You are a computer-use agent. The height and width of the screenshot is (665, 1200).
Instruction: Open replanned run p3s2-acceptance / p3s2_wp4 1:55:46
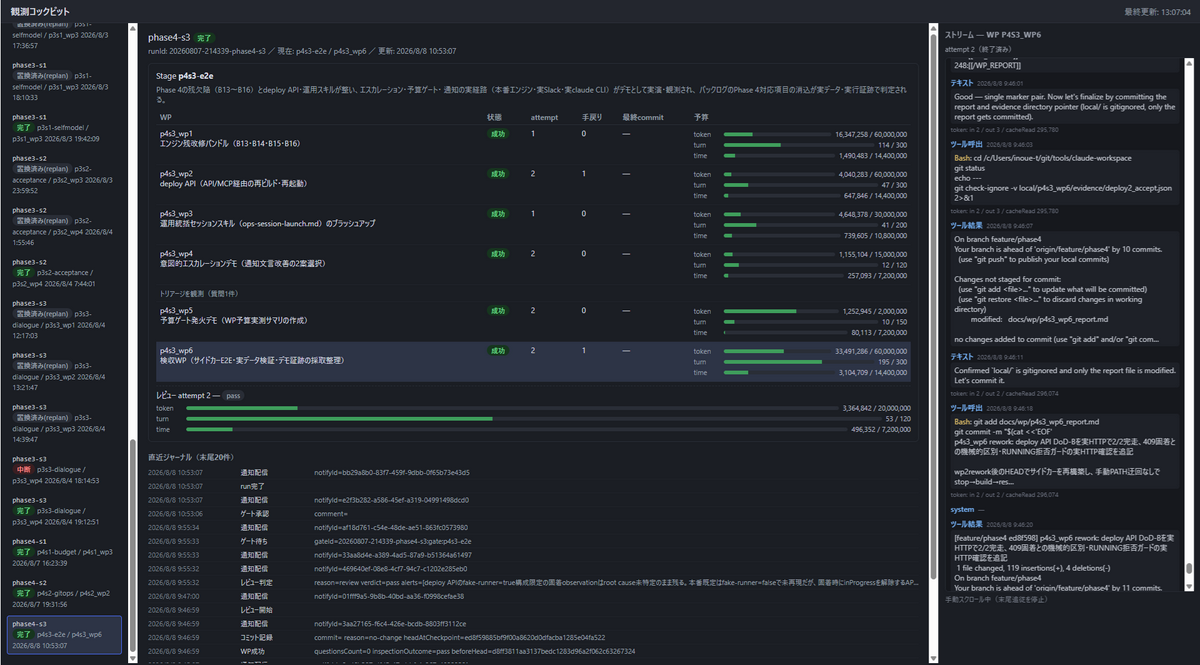click(x=65, y=226)
